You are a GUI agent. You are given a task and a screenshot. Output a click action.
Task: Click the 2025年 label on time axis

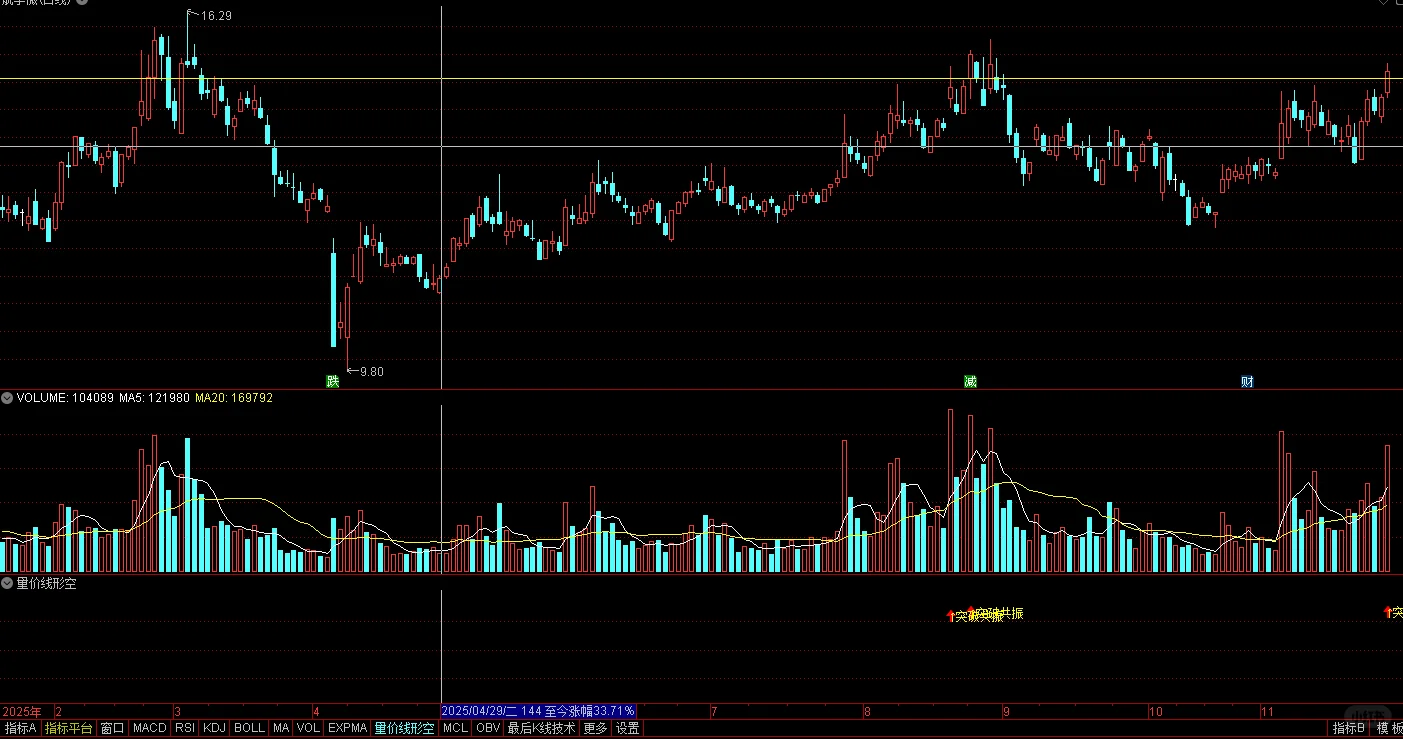(22, 712)
